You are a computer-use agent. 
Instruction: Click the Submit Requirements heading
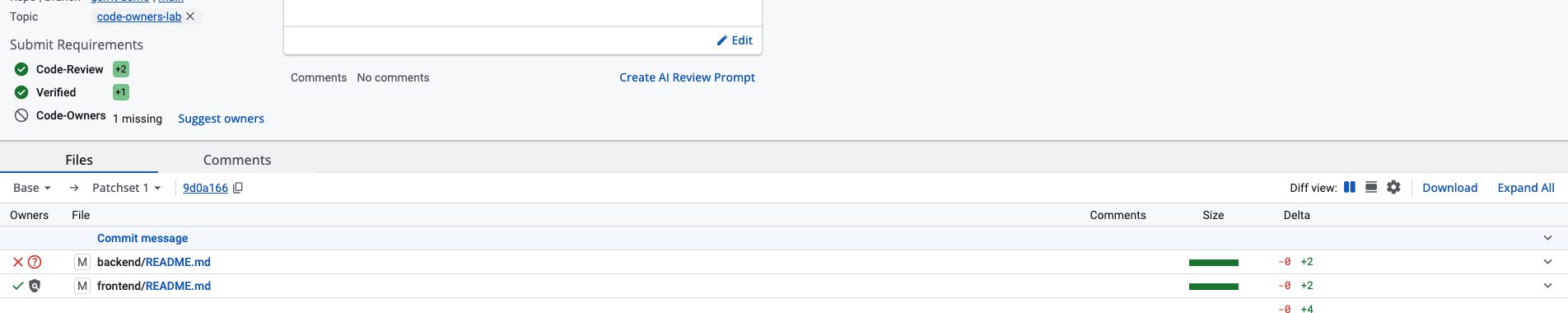click(77, 44)
